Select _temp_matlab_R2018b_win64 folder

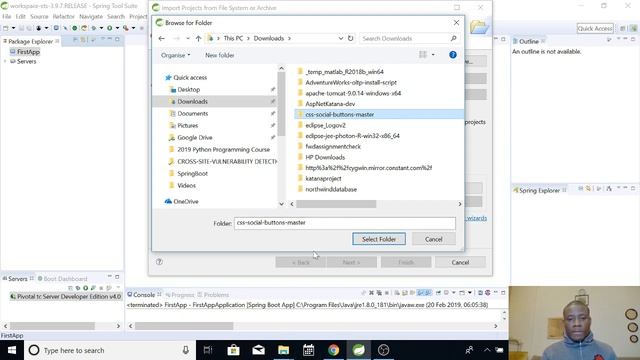point(344,72)
